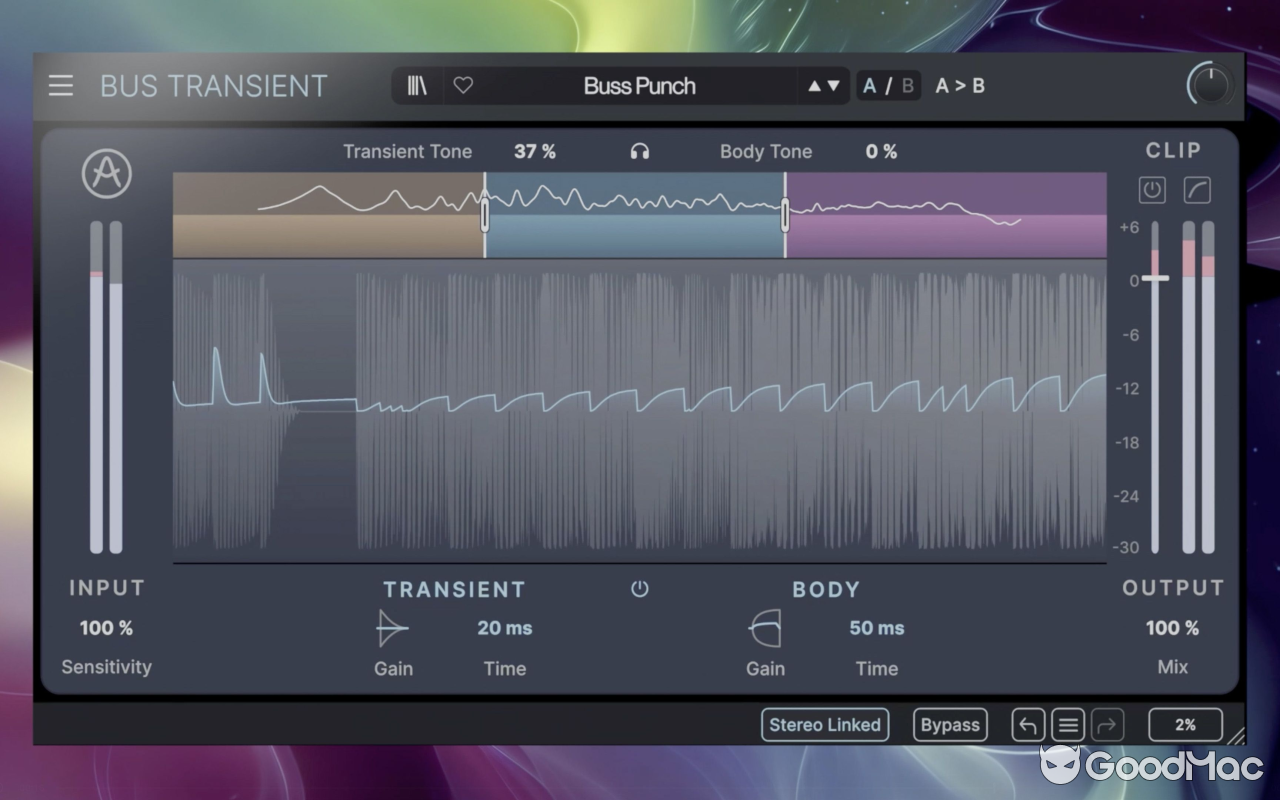1280x800 pixels.
Task: Adjust the output level fader at 0 dB
Action: pyautogui.click(x=1155, y=279)
